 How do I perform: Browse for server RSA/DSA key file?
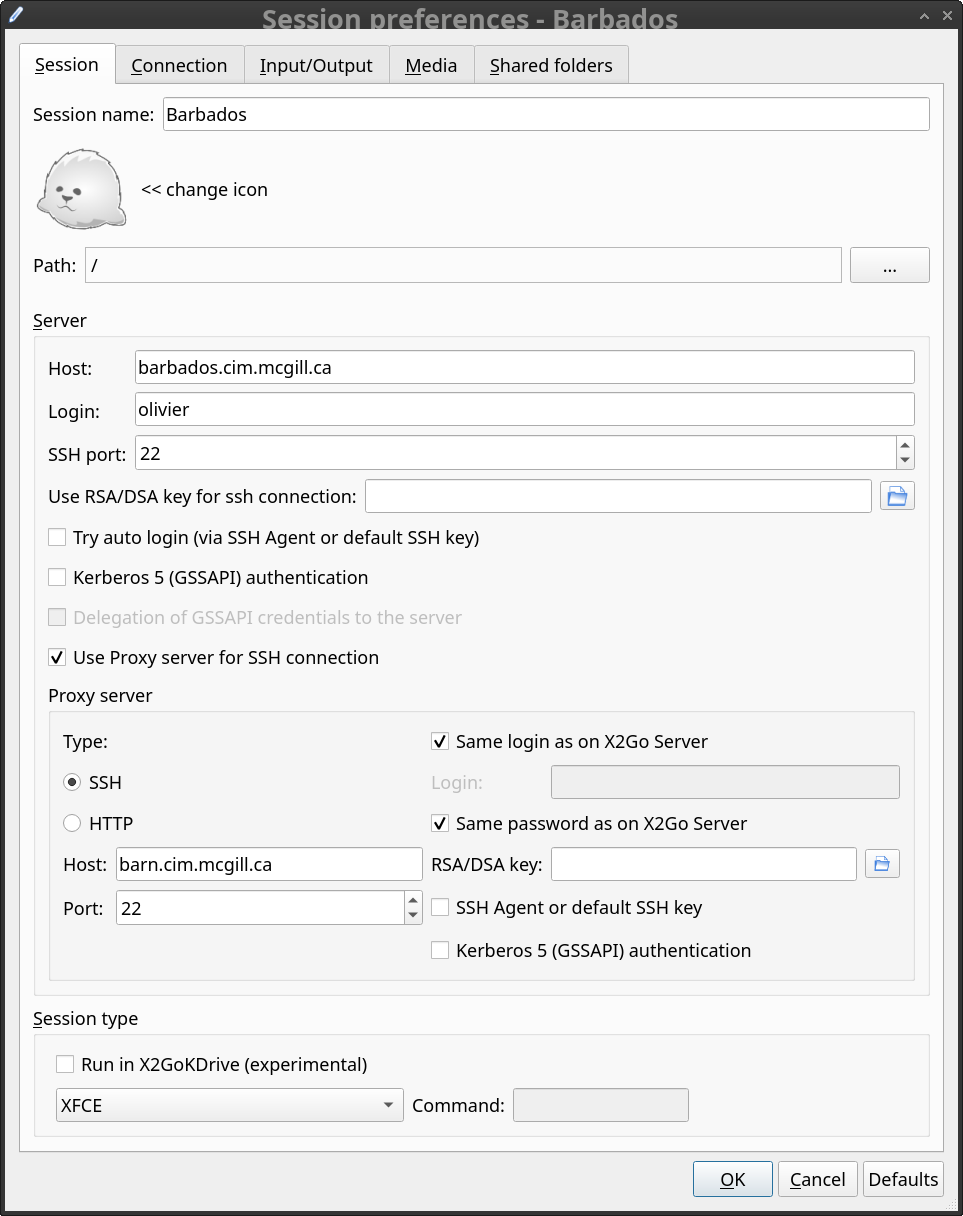pyautogui.click(x=897, y=496)
